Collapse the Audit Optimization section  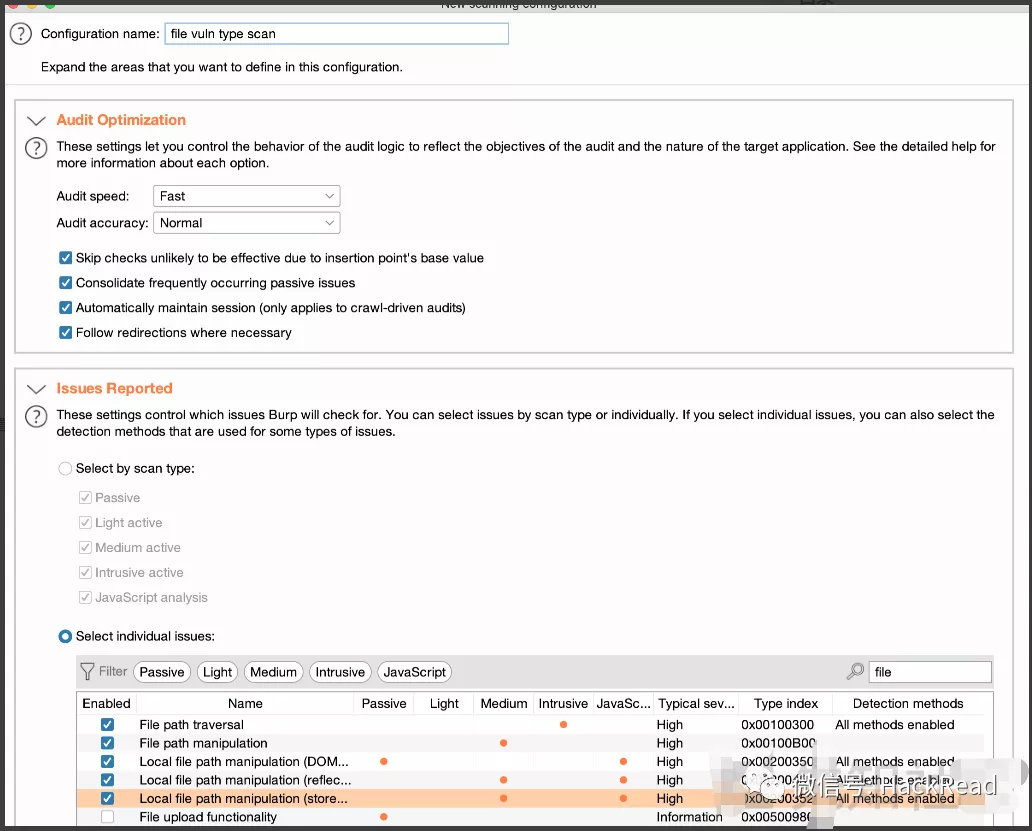(x=36, y=120)
